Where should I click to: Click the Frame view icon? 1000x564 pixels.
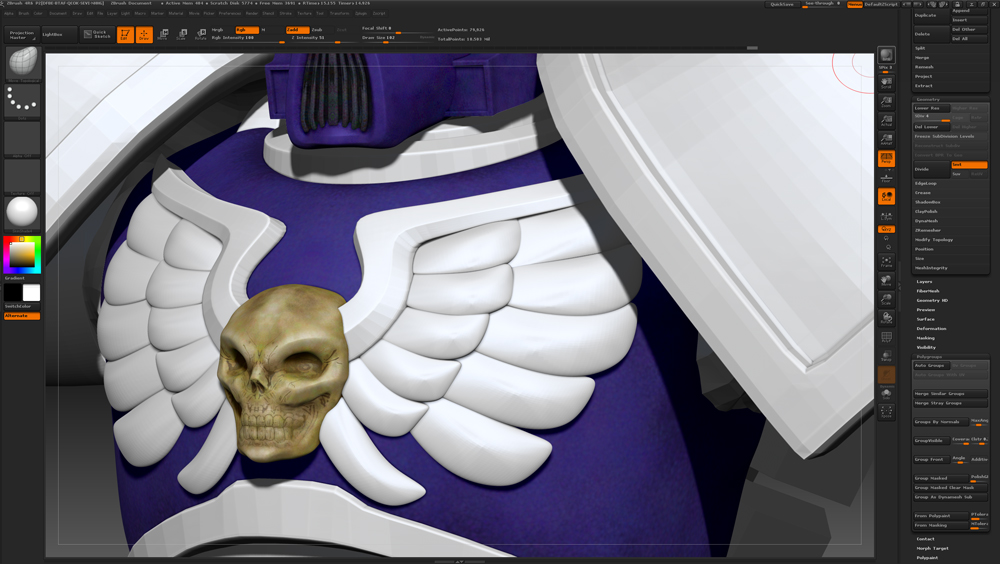(886, 262)
